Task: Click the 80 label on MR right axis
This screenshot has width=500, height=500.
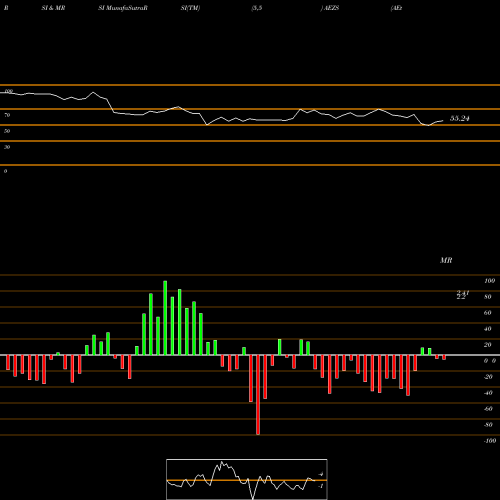Action: [x=488, y=297]
